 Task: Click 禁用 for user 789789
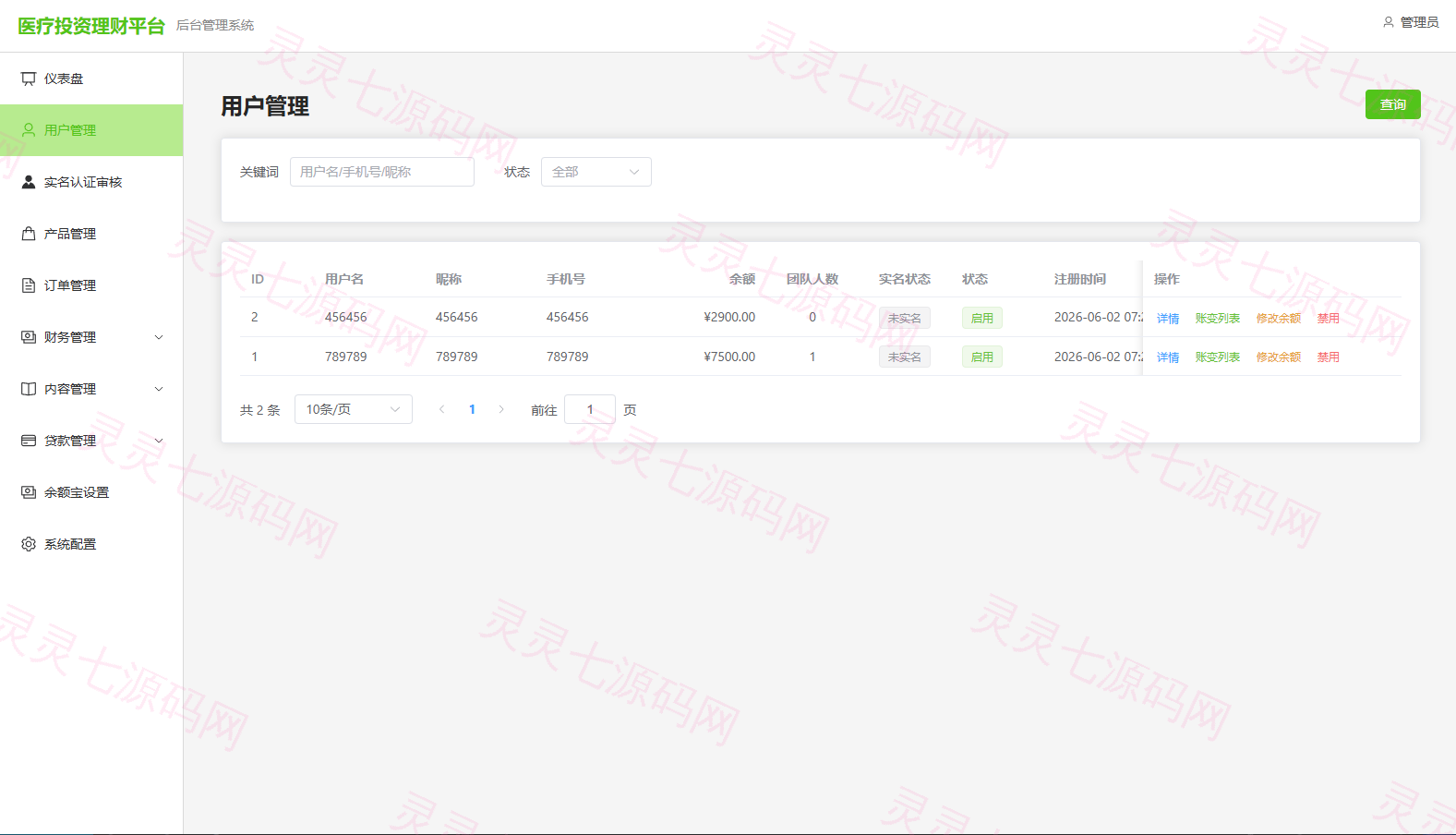click(x=1329, y=357)
